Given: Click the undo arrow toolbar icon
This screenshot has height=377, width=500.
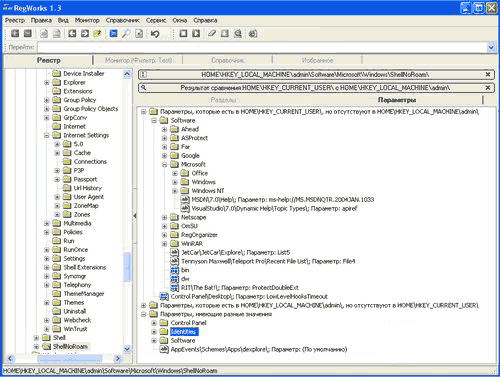Looking at the screenshot, I should click(x=155, y=33).
